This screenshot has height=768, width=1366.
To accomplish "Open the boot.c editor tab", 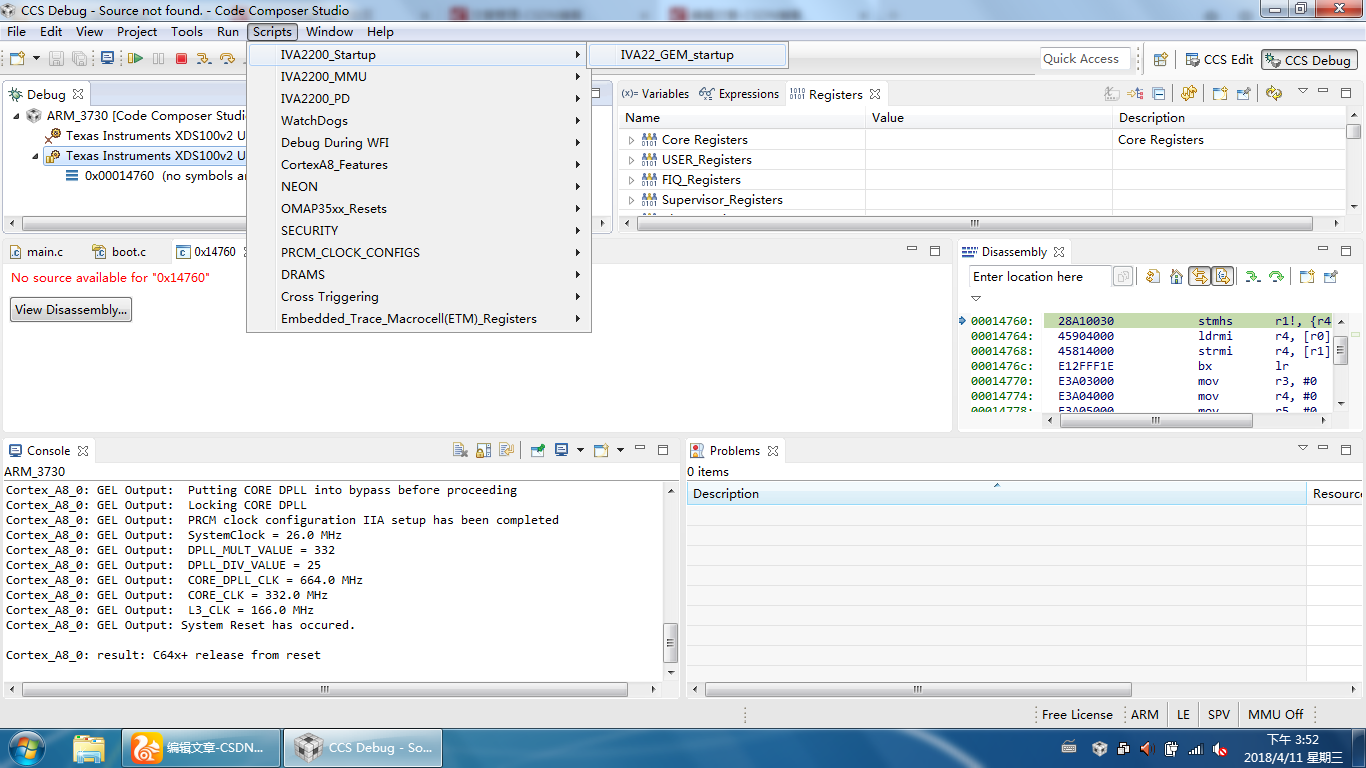I will (x=120, y=252).
